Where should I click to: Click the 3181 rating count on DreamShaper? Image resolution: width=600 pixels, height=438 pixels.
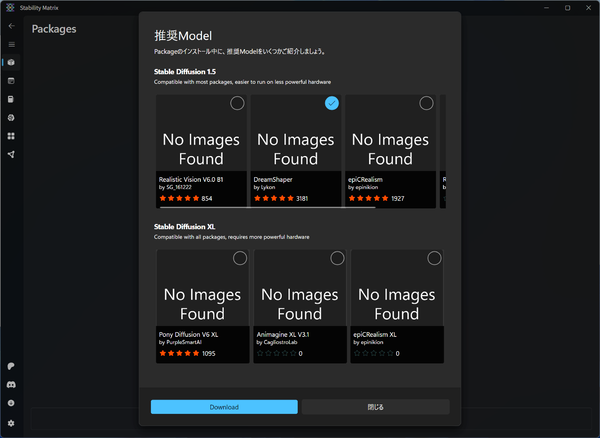click(302, 199)
